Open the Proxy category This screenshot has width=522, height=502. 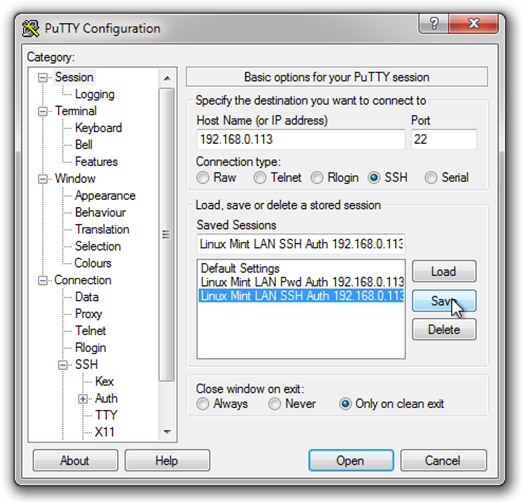pyautogui.click(x=89, y=314)
